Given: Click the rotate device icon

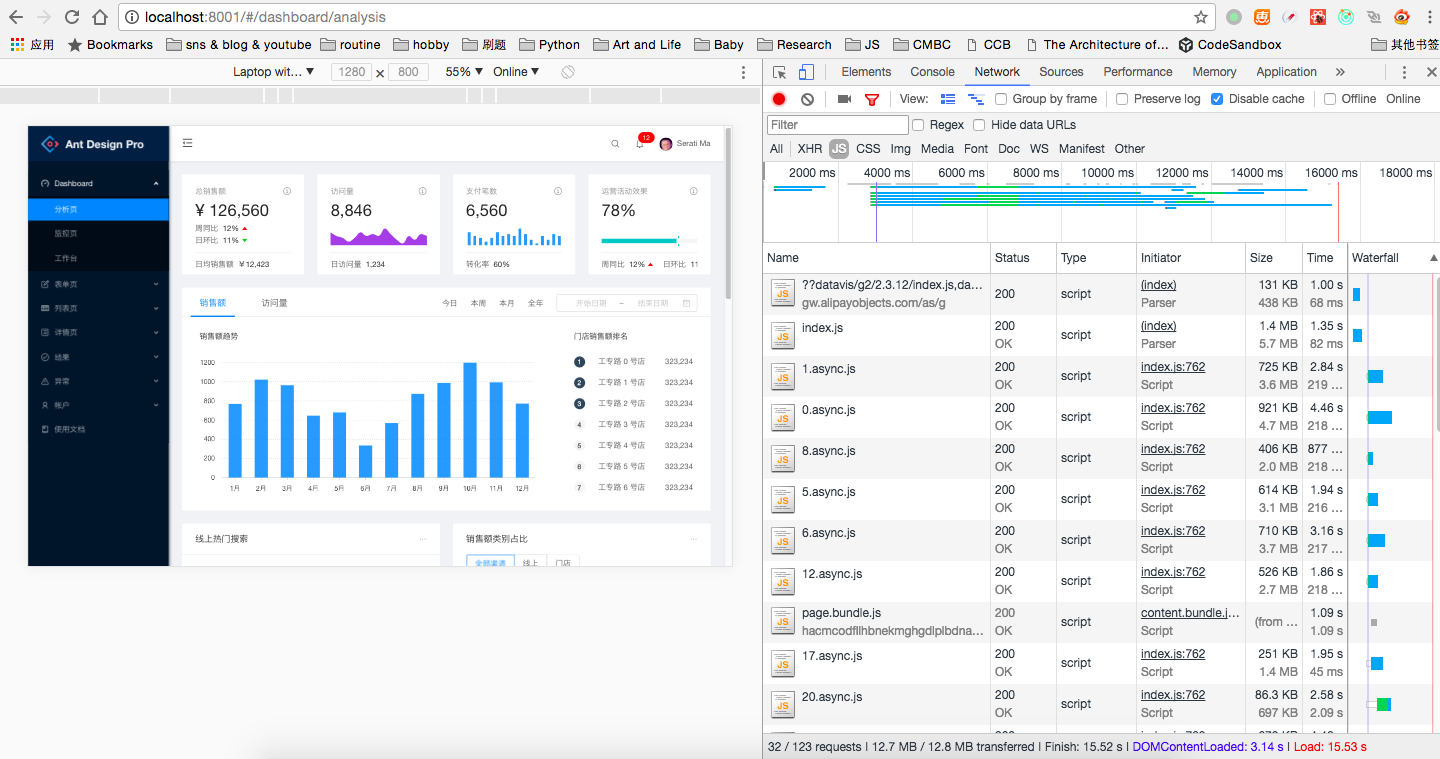Looking at the screenshot, I should click(568, 72).
